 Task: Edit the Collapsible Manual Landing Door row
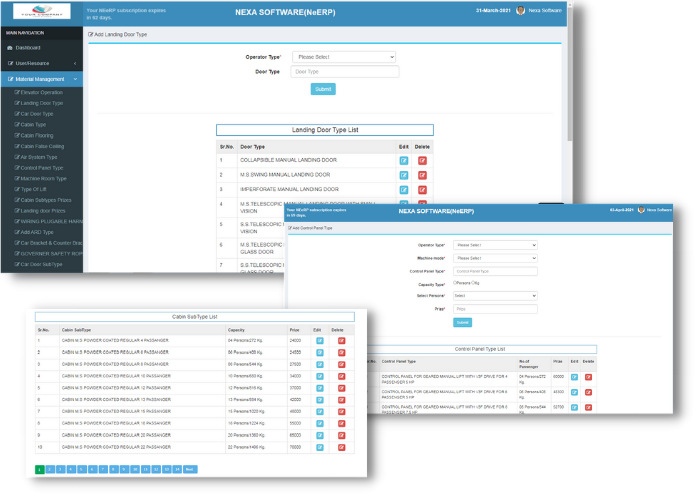click(404, 160)
